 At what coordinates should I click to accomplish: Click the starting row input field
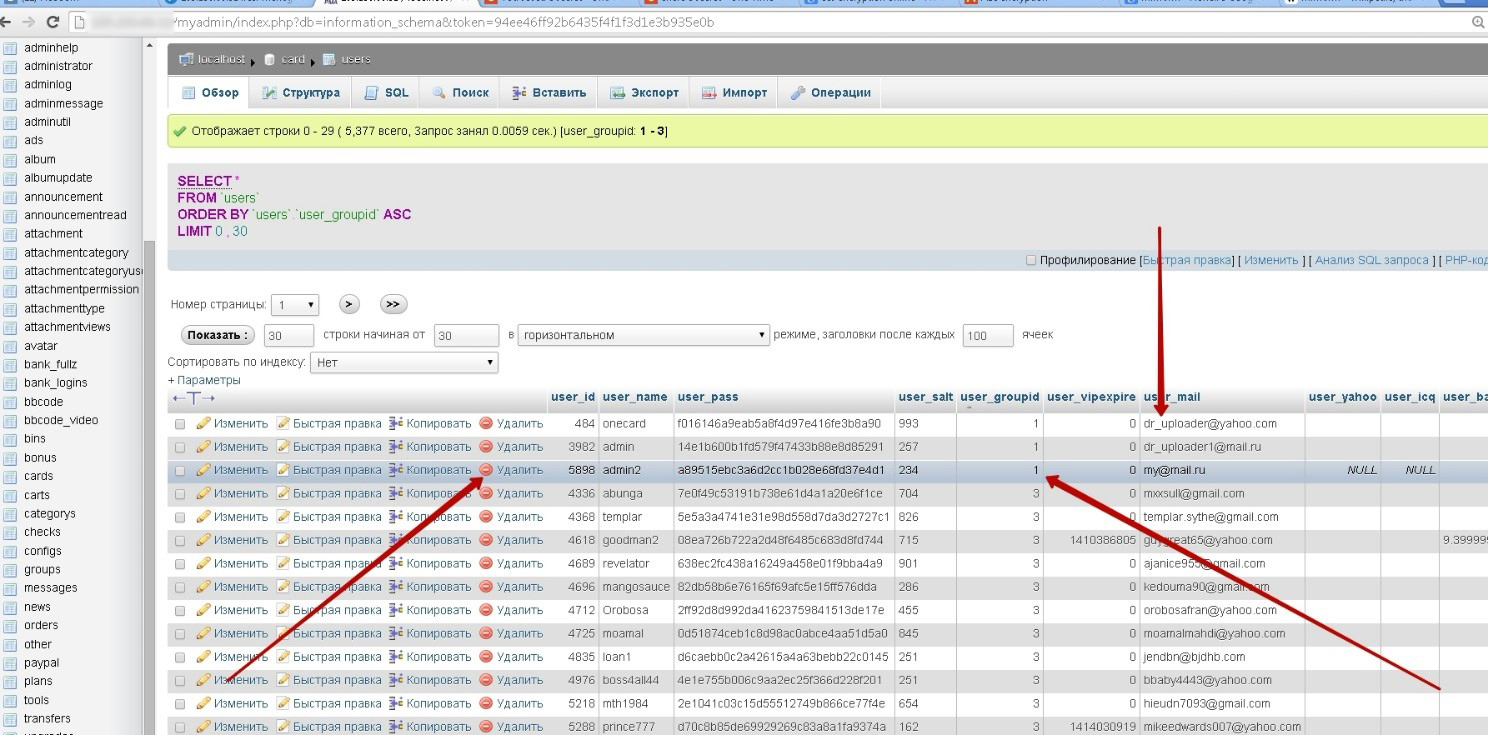pyautogui.click(x=466, y=336)
